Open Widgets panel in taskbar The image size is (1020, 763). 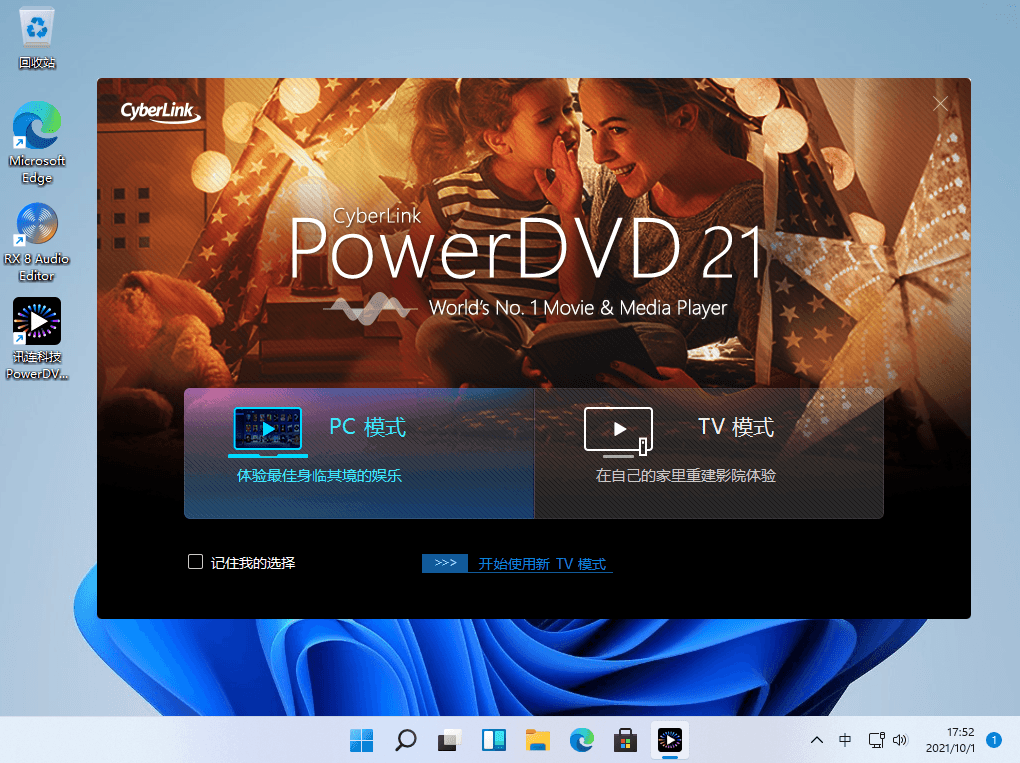click(494, 740)
